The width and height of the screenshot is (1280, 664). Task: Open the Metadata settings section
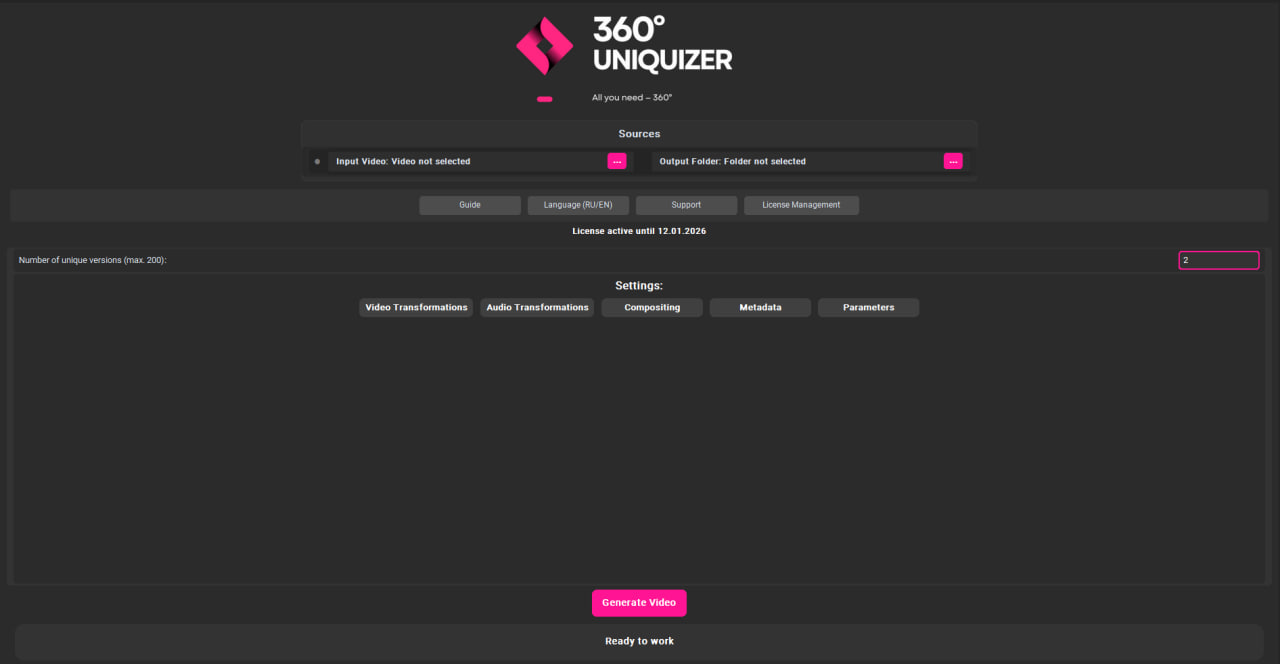coord(760,307)
